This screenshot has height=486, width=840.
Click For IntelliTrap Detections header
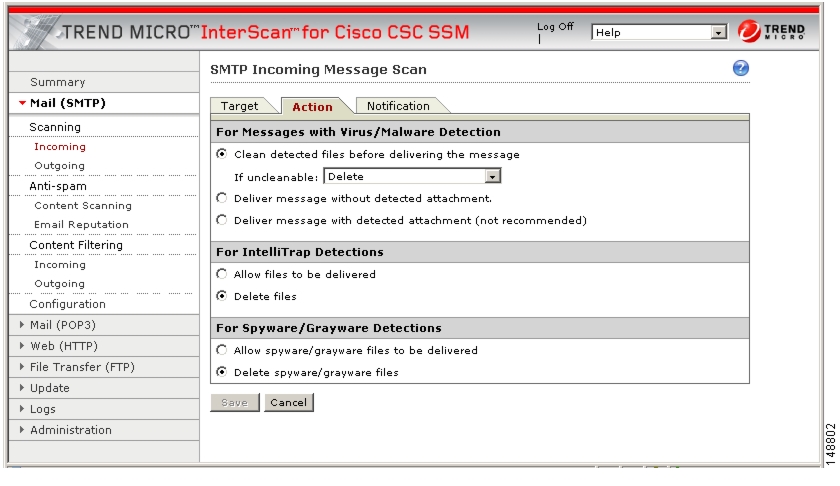pos(300,252)
